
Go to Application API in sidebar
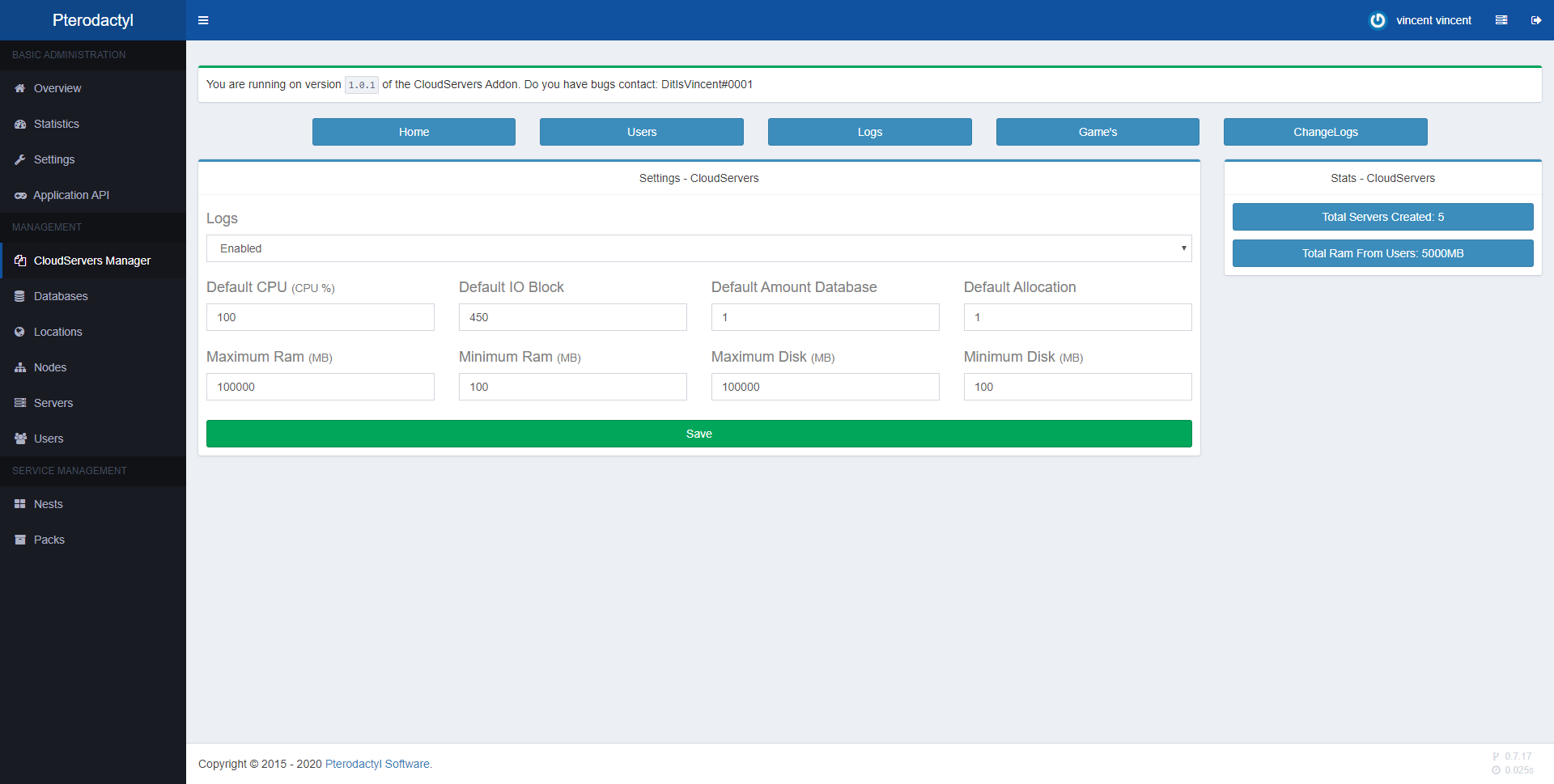71,195
